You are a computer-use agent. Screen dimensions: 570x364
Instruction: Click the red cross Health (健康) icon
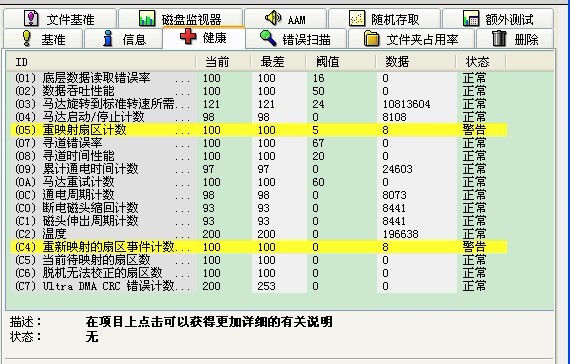[x=188, y=37]
